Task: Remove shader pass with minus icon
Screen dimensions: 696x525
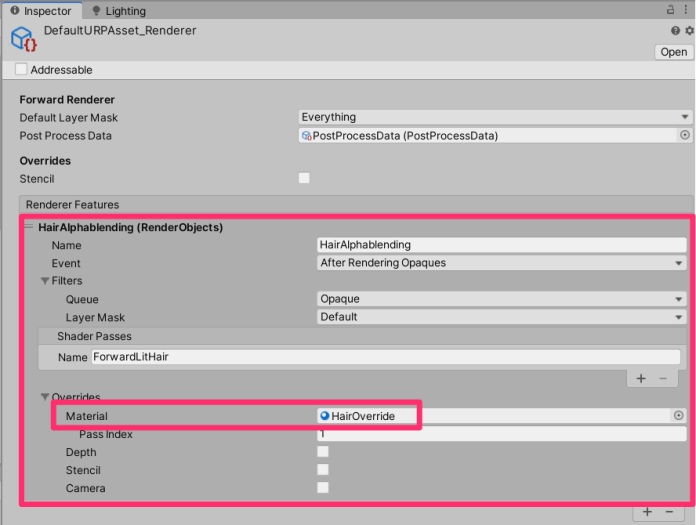Action: click(x=662, y=379)
